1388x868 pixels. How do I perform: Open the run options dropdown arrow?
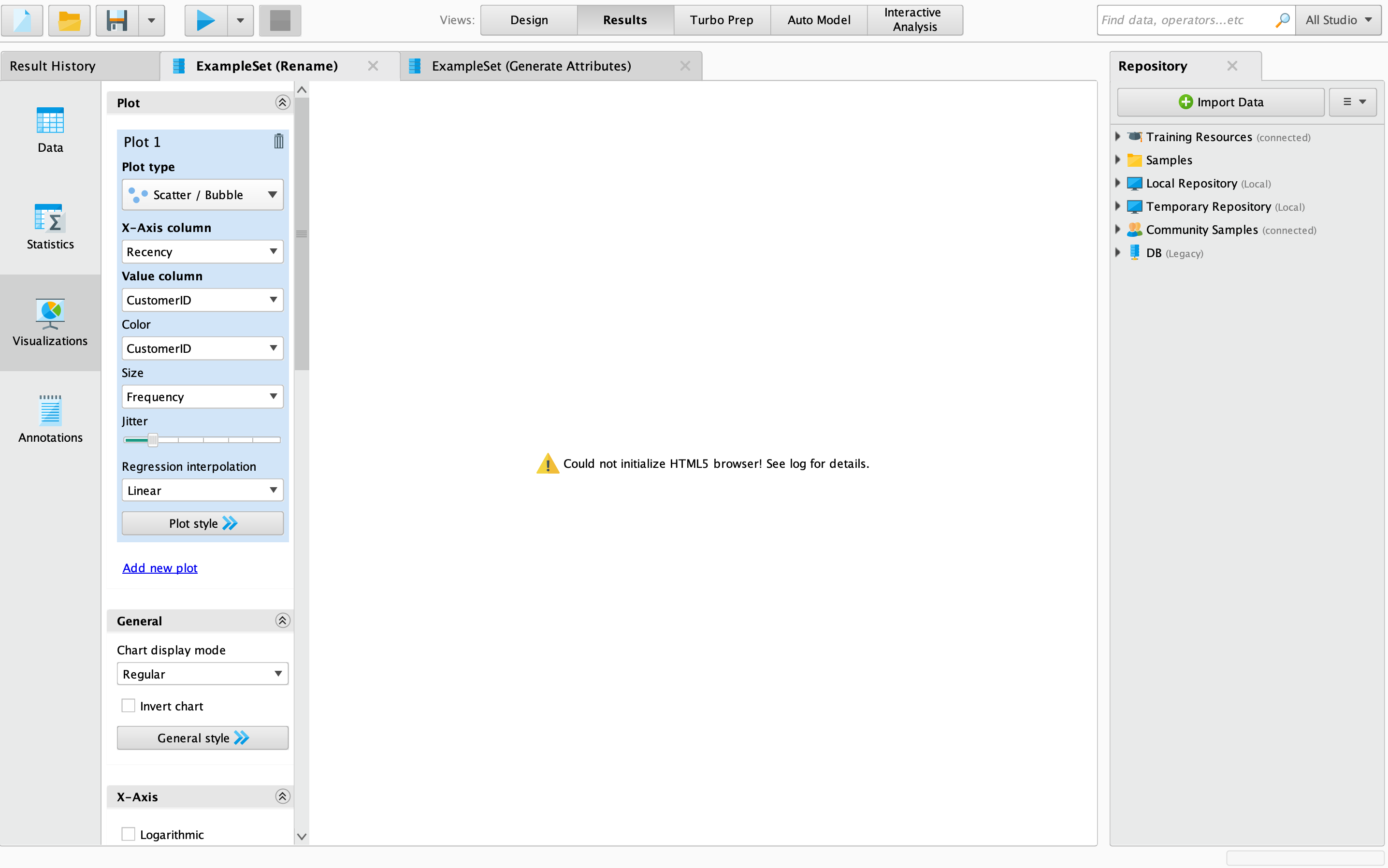click(241, 21)
